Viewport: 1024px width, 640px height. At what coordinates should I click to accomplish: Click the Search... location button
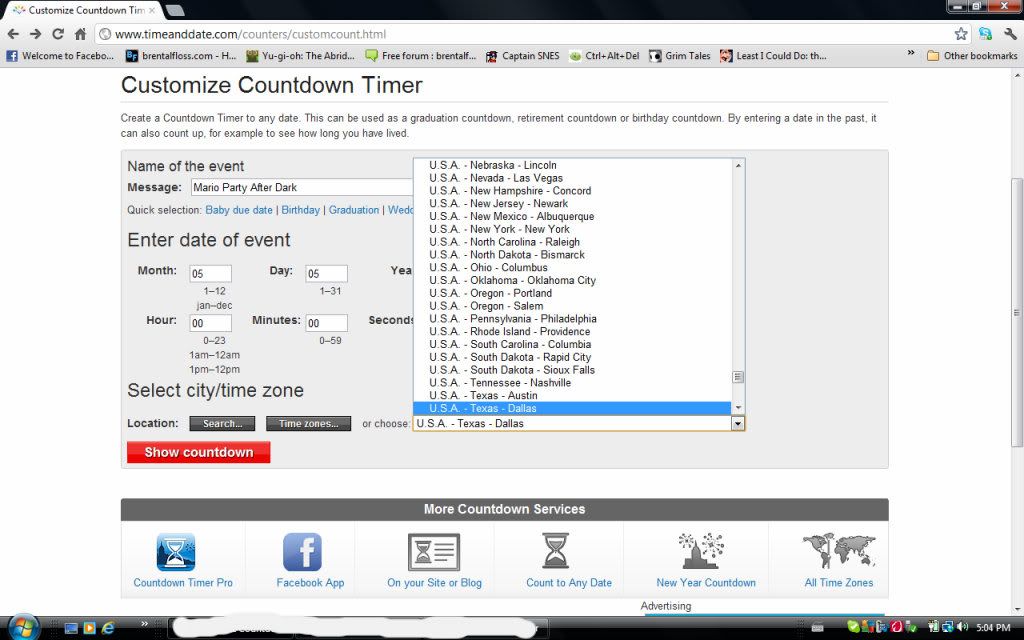click(x=222, y=424)
